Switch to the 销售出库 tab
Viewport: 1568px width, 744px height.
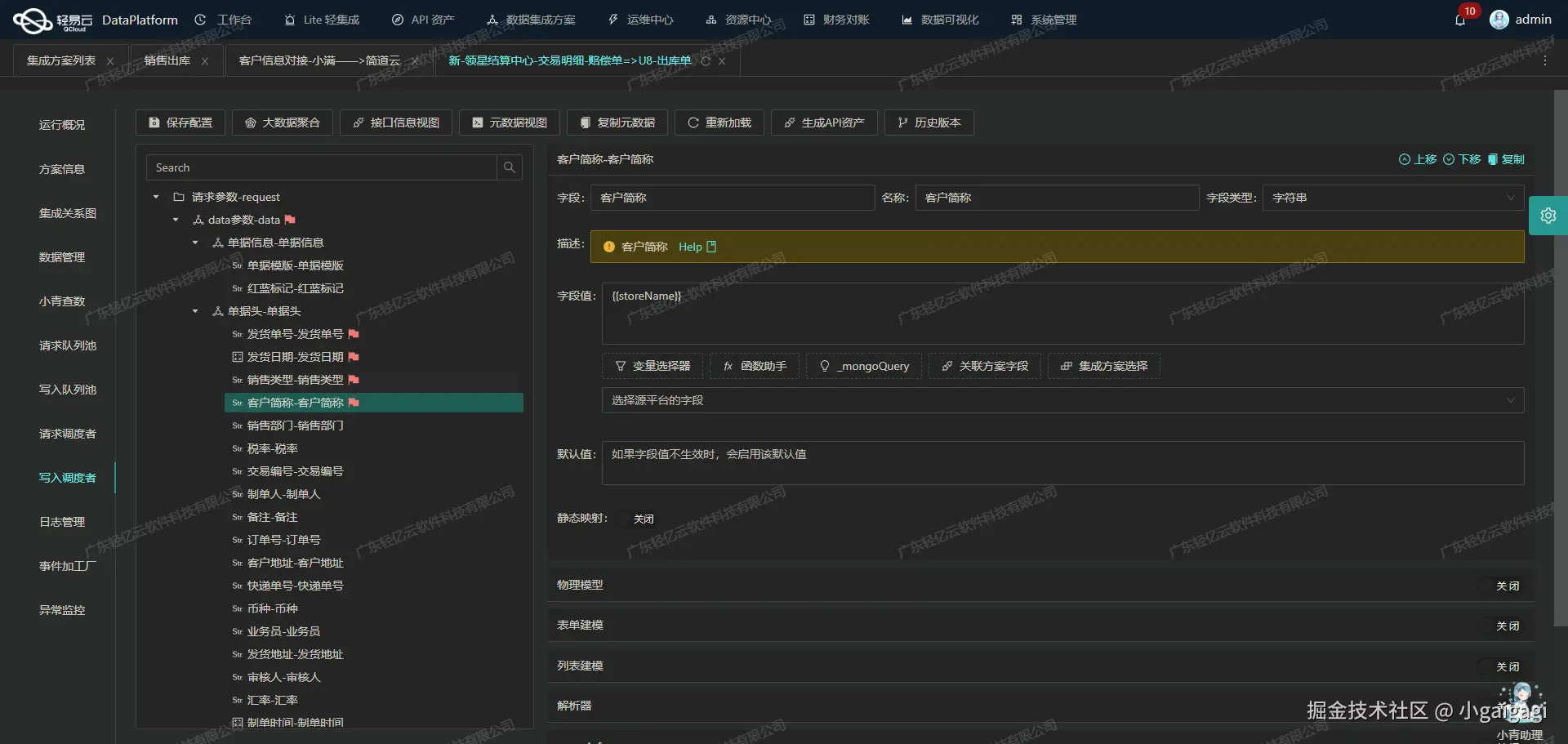[x=166, y=60]
